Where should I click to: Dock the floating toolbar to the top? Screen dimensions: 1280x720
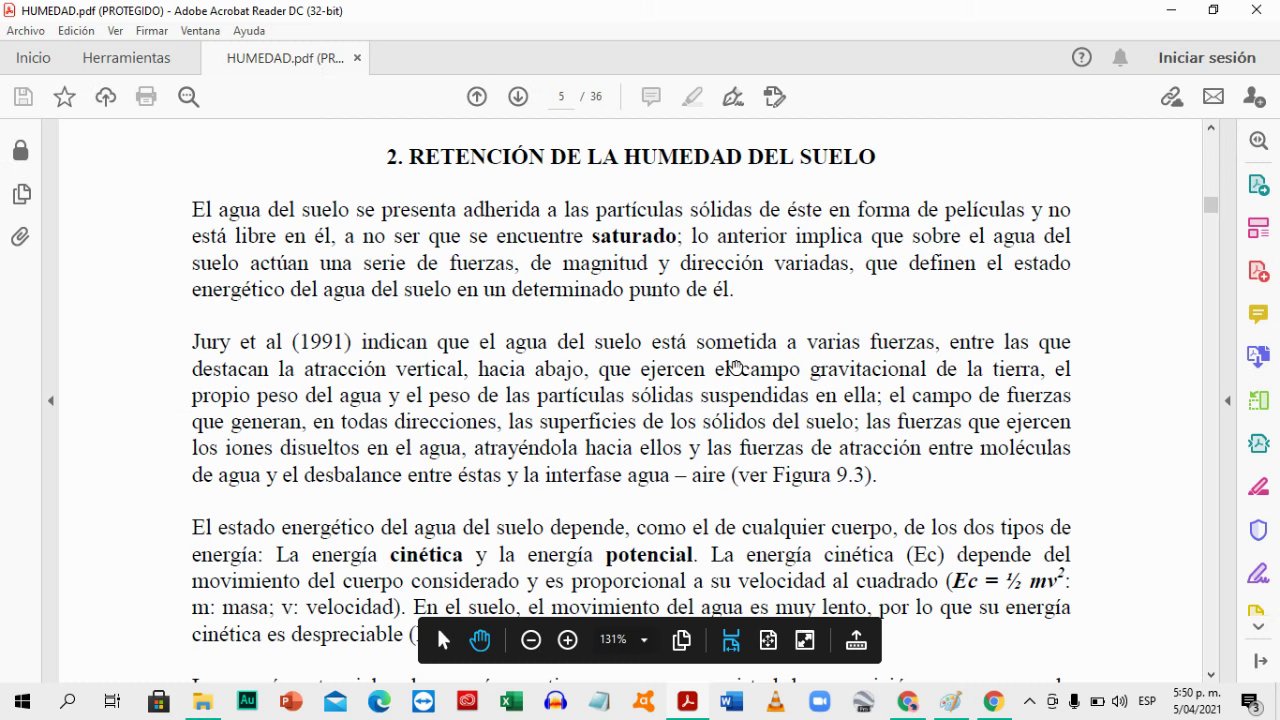coord(856,640)
